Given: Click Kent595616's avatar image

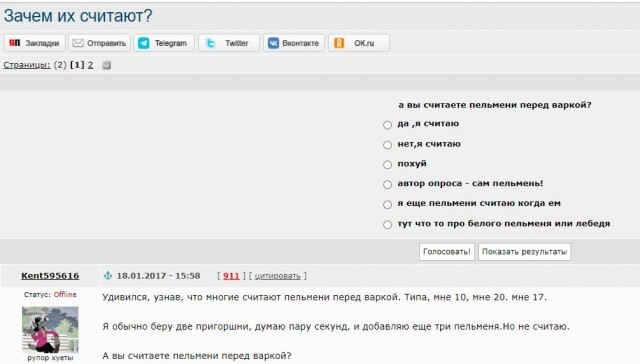Looking at the screenshot, I should click(50, 330).
